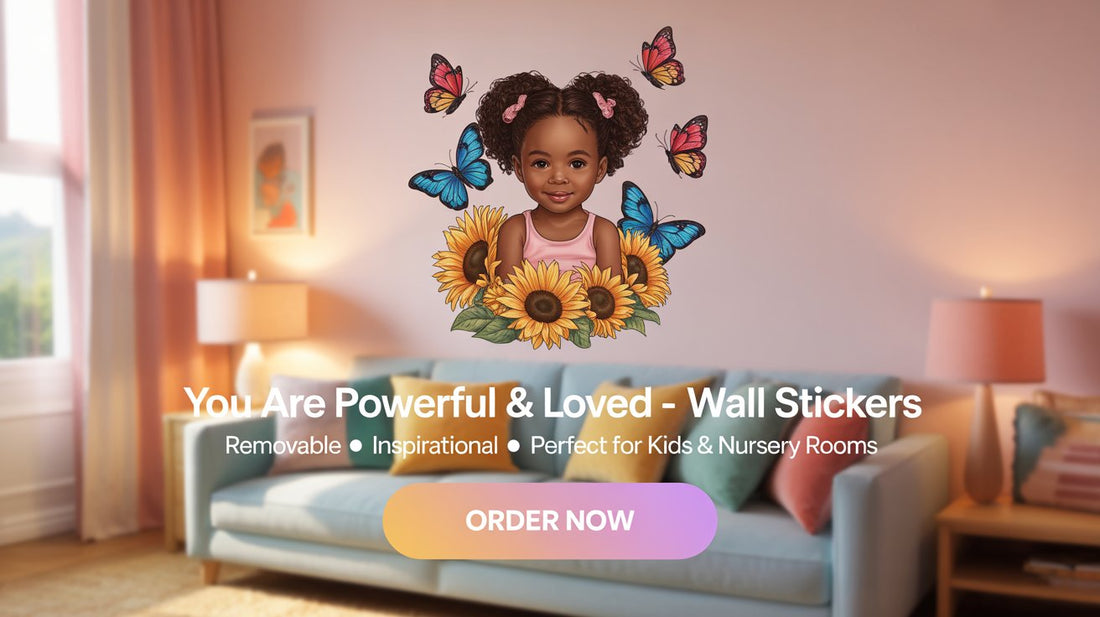This screenshot has height=617, width=1100.
Task: Select the large blue butterfly on the left
Action: click(454, 170)
